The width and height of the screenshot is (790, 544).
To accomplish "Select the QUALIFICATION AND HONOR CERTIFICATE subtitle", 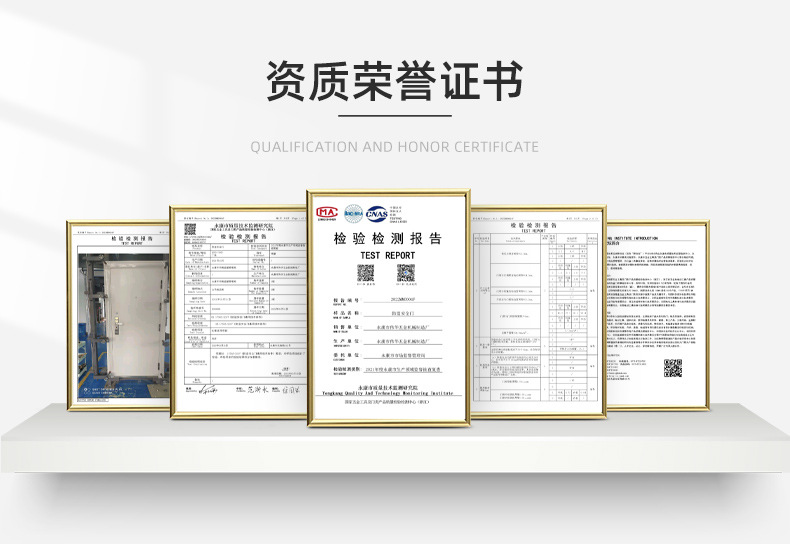I will (x=394, y=147).
